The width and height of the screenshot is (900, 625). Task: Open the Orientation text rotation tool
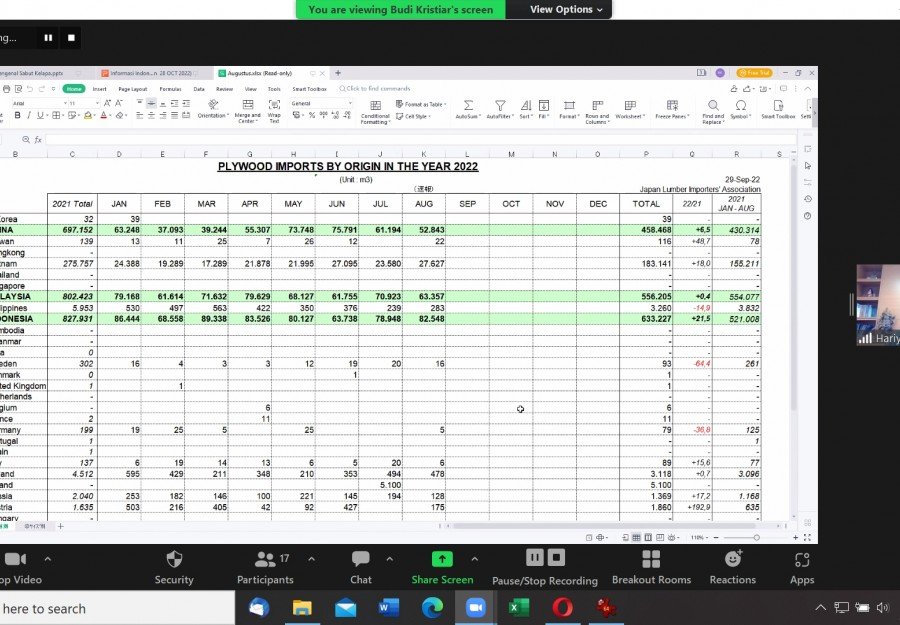click(212, 108)
